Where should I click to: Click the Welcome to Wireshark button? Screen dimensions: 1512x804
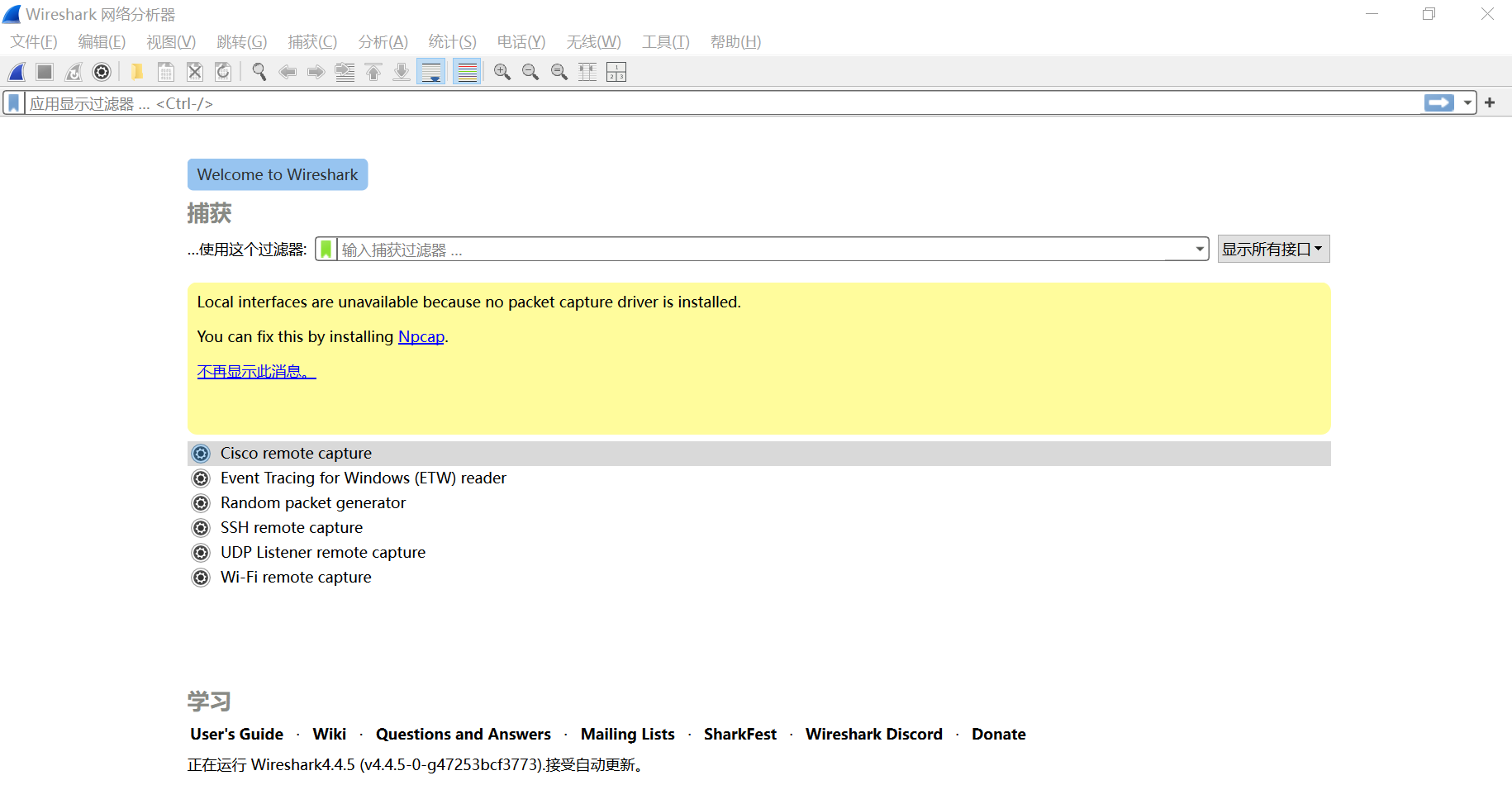[278, 174]
